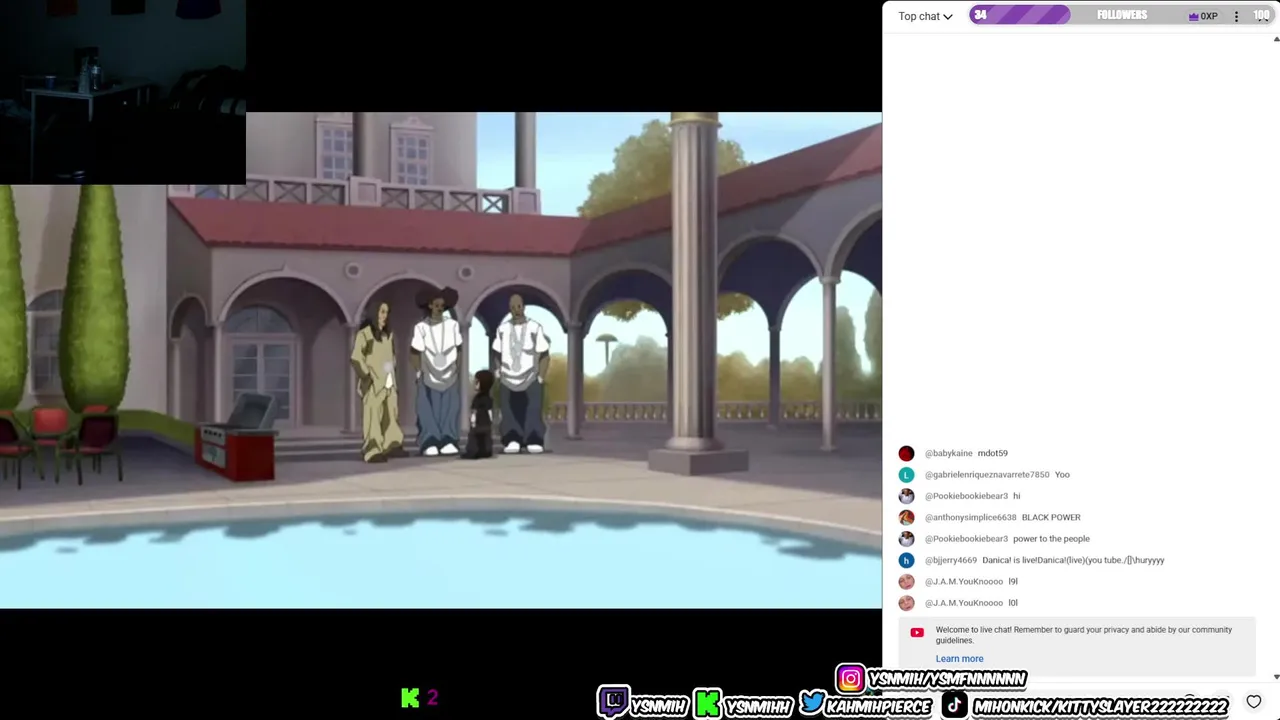The width and height of the screenshot is (1280, 720).
Task: Click the Instagram icon in the overlay
Action: pos(850,679)
